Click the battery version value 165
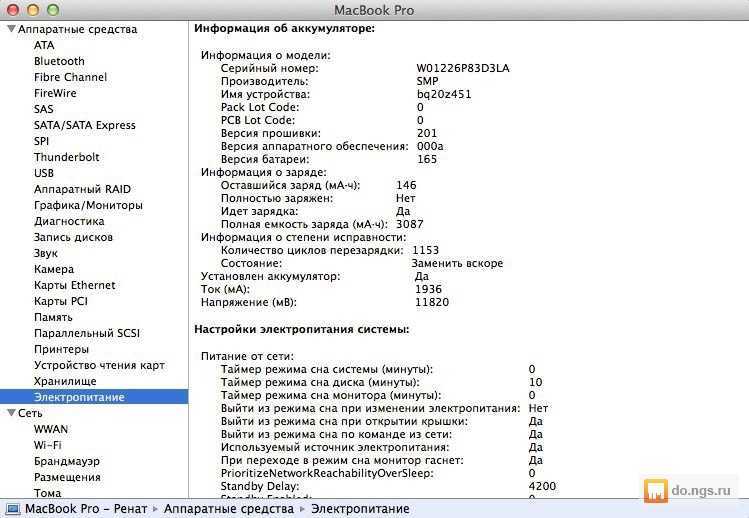Screen dimensions: 749x518 point(427,159)
